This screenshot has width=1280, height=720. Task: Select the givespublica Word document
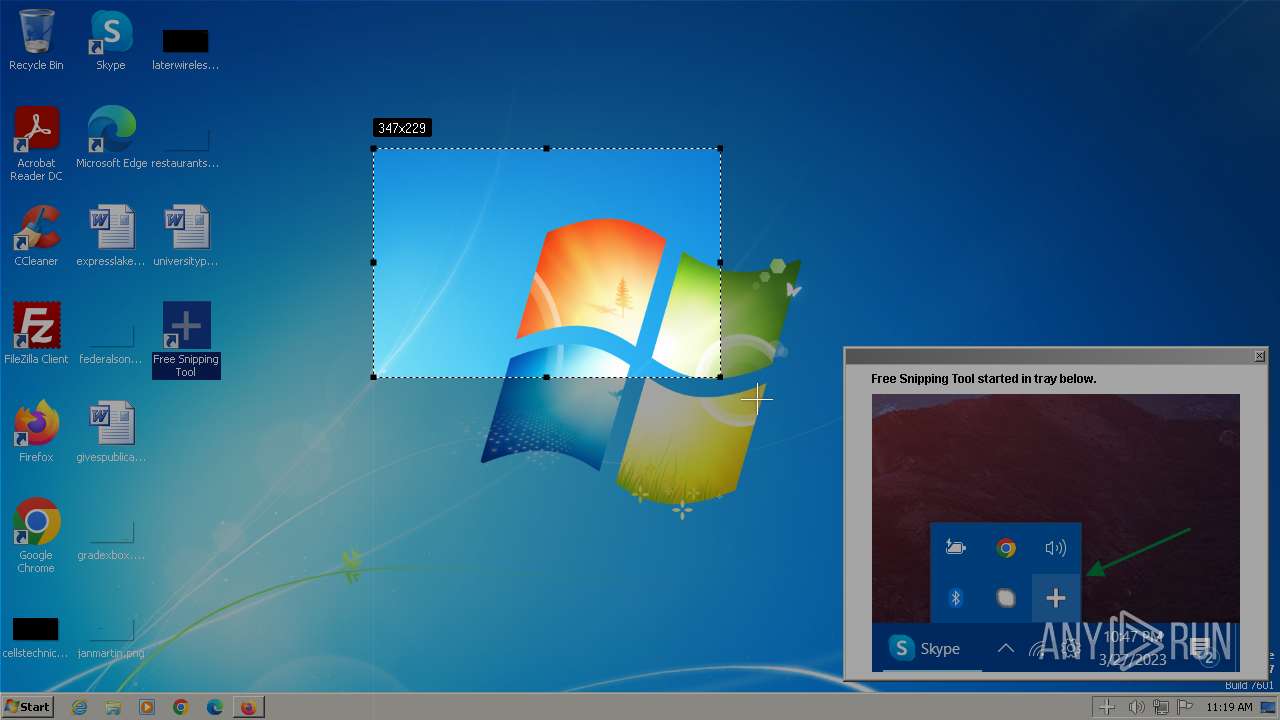point(111,432)
